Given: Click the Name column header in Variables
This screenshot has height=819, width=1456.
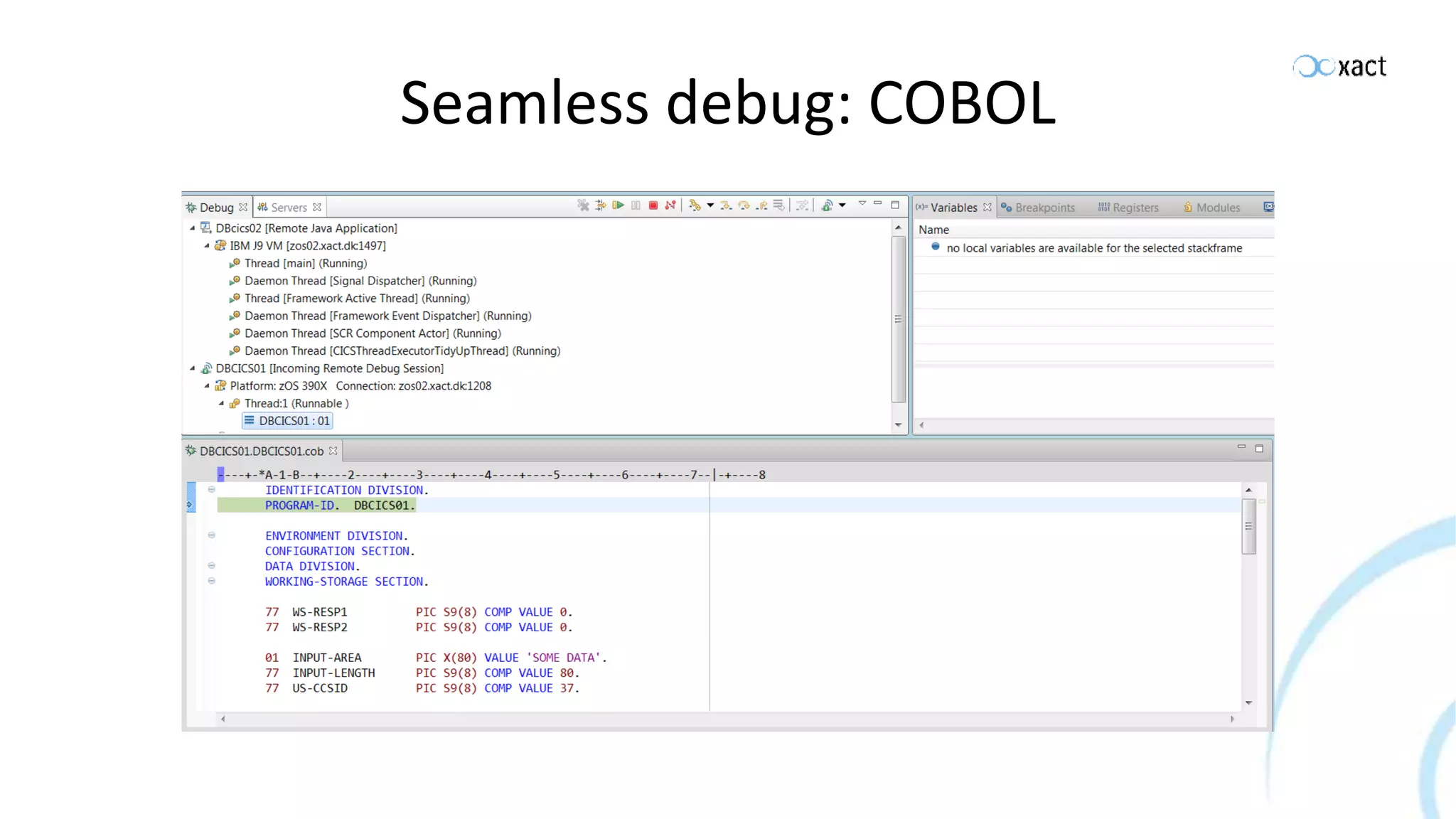Looking at the screenshot, I should pyautogui.click(x=933, y=230).
